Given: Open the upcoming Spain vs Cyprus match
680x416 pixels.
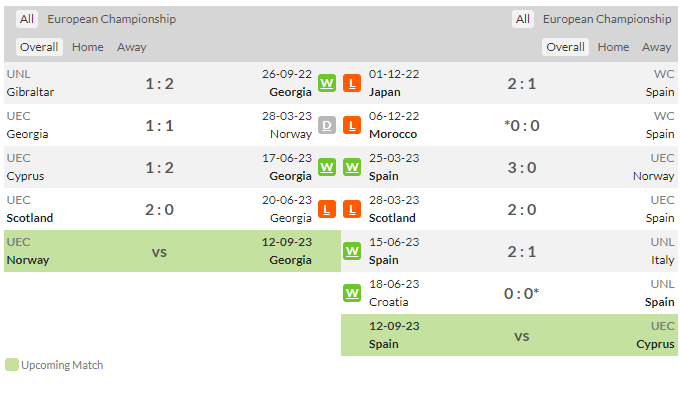Looking at the screenshot, I should click(509, 335).
